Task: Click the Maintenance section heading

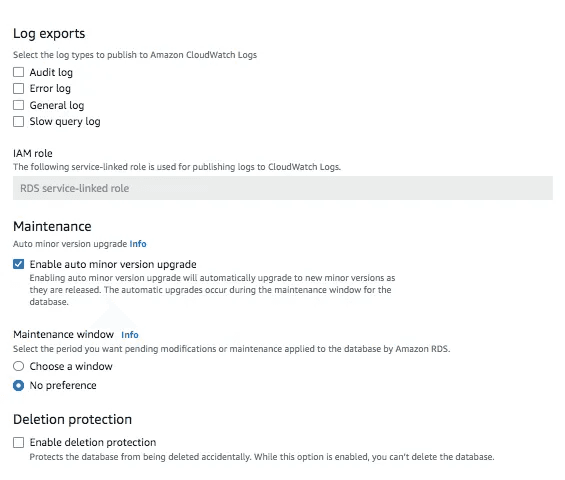Action: (x=52, y=226)
